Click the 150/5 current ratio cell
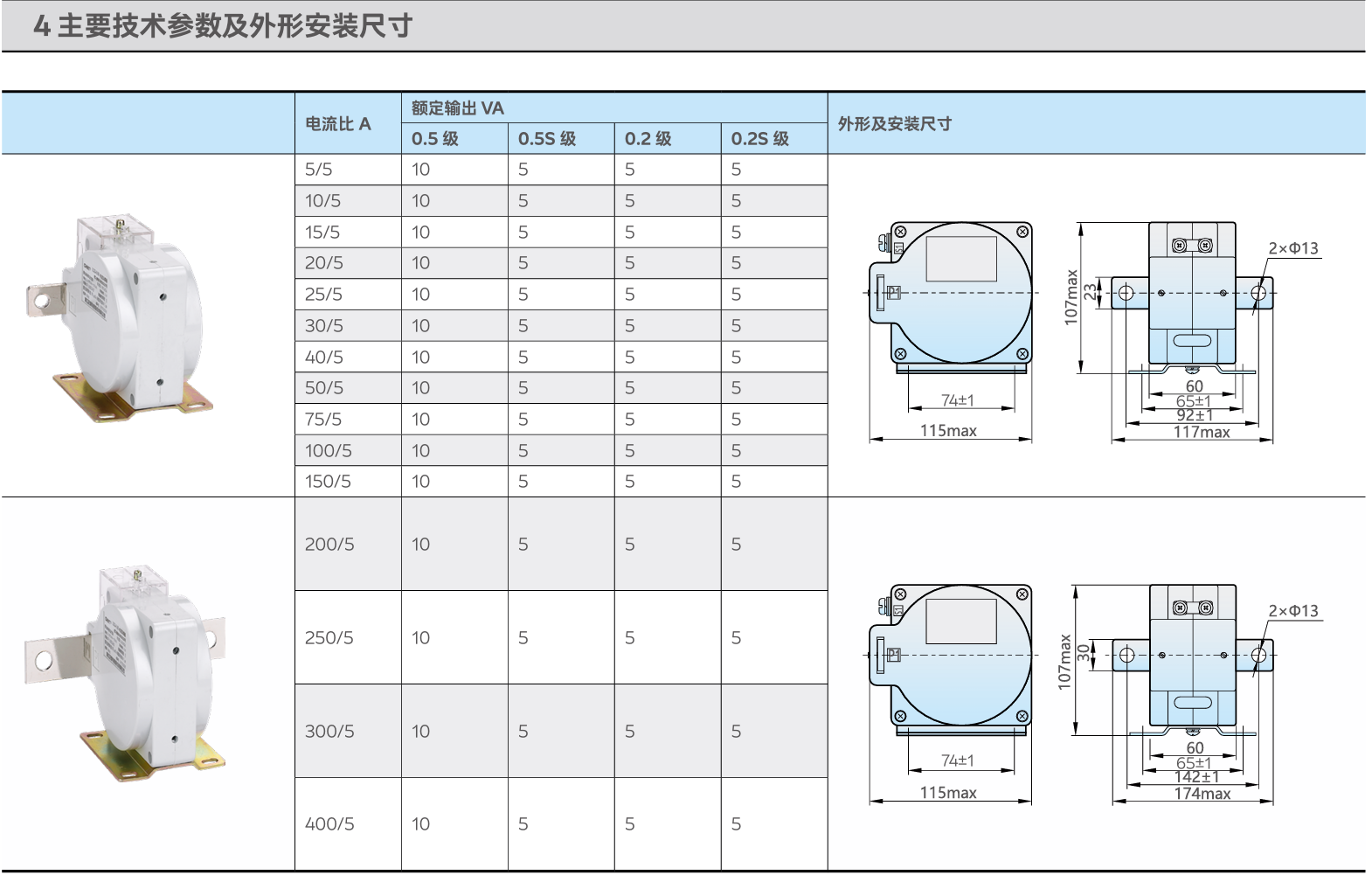The height and width of the screenshot is (875, 1372). [328, 482]
